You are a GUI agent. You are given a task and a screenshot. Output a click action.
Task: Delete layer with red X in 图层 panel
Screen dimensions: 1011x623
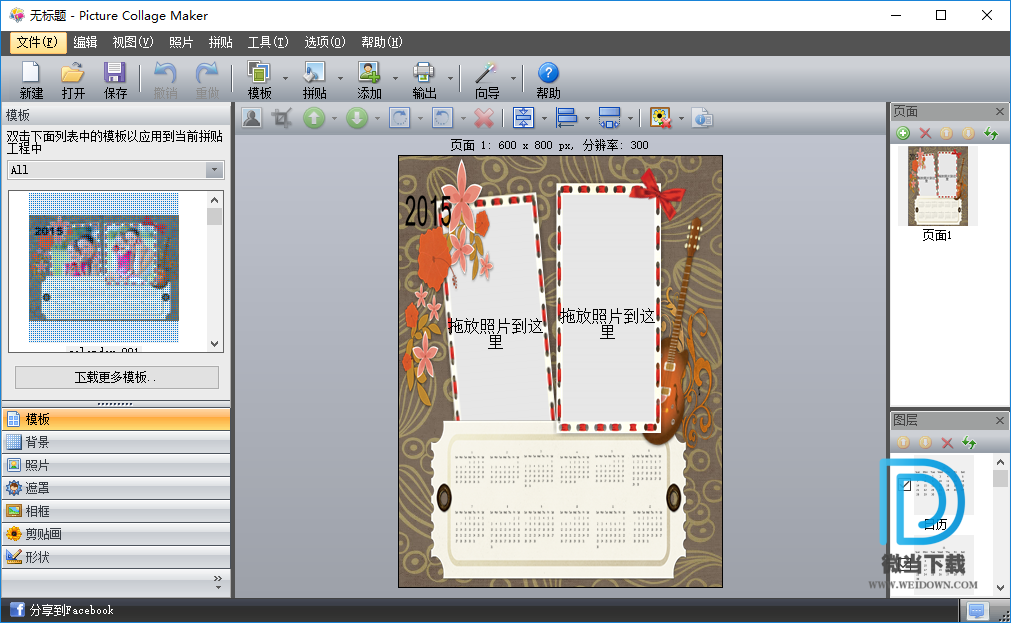pyautogui.click(x=947, y=442)
